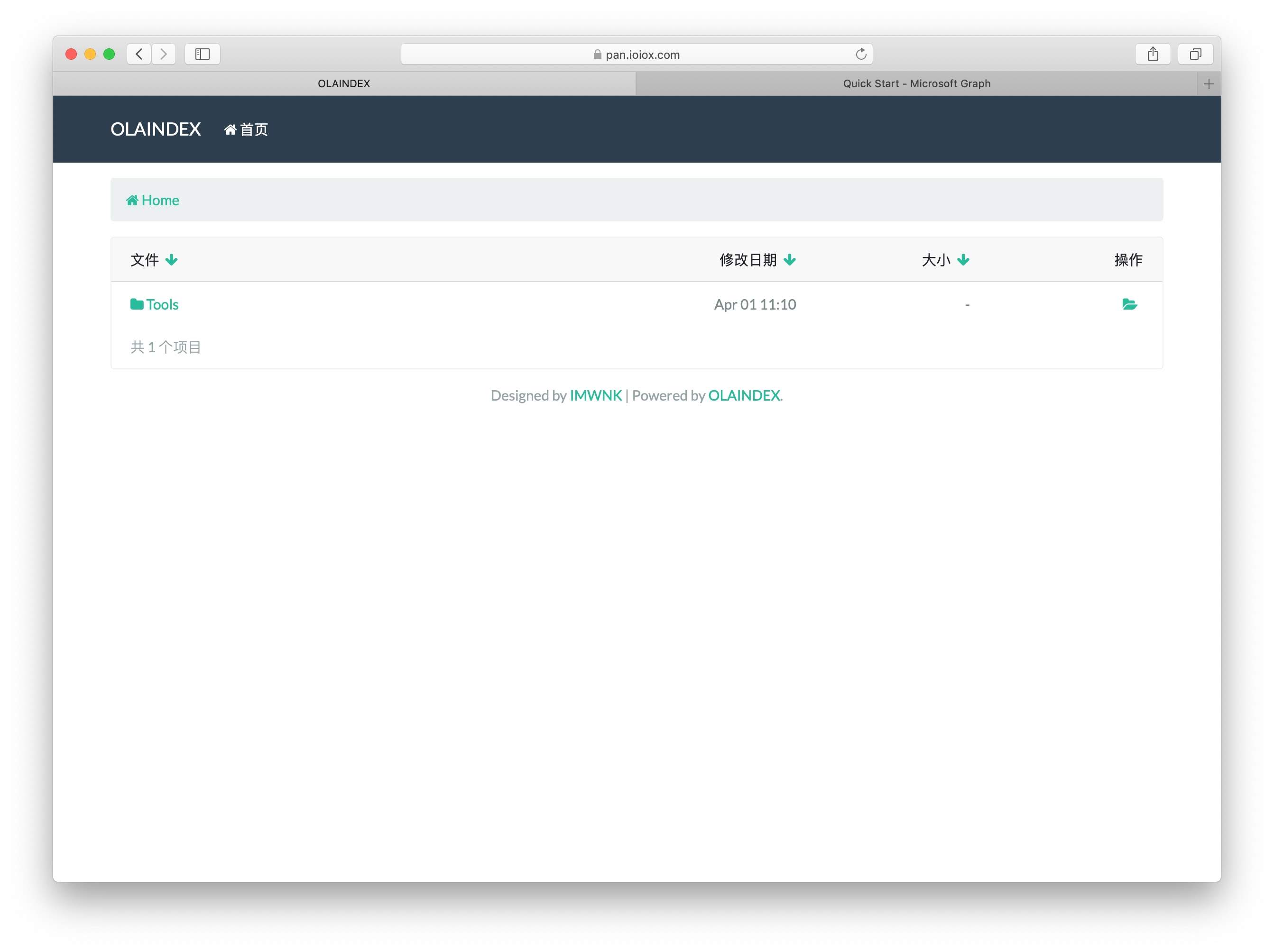The height and width of the screenshot is (952, 1274).
Task: Click the IMWNK footer link
Action: click(596, 395)
